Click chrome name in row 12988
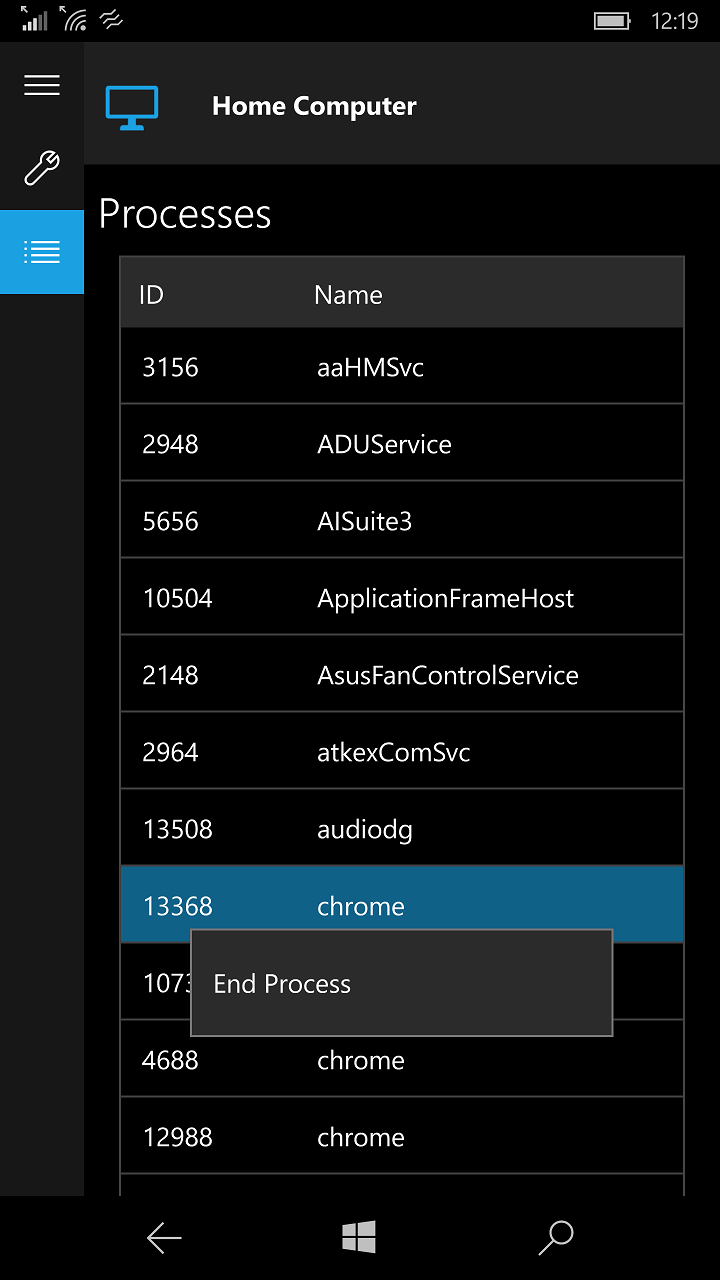This screenshot has height=1280, width=720. click(361, 1137)
